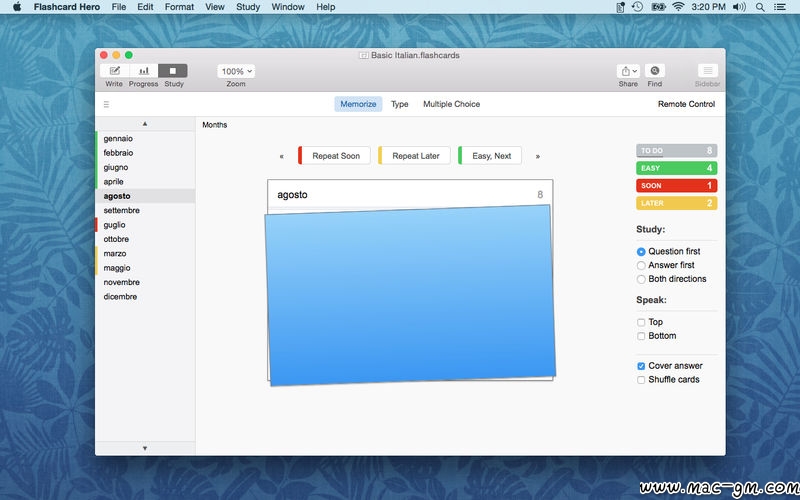Uncheck Cover answer checkbox

point(641,366)
